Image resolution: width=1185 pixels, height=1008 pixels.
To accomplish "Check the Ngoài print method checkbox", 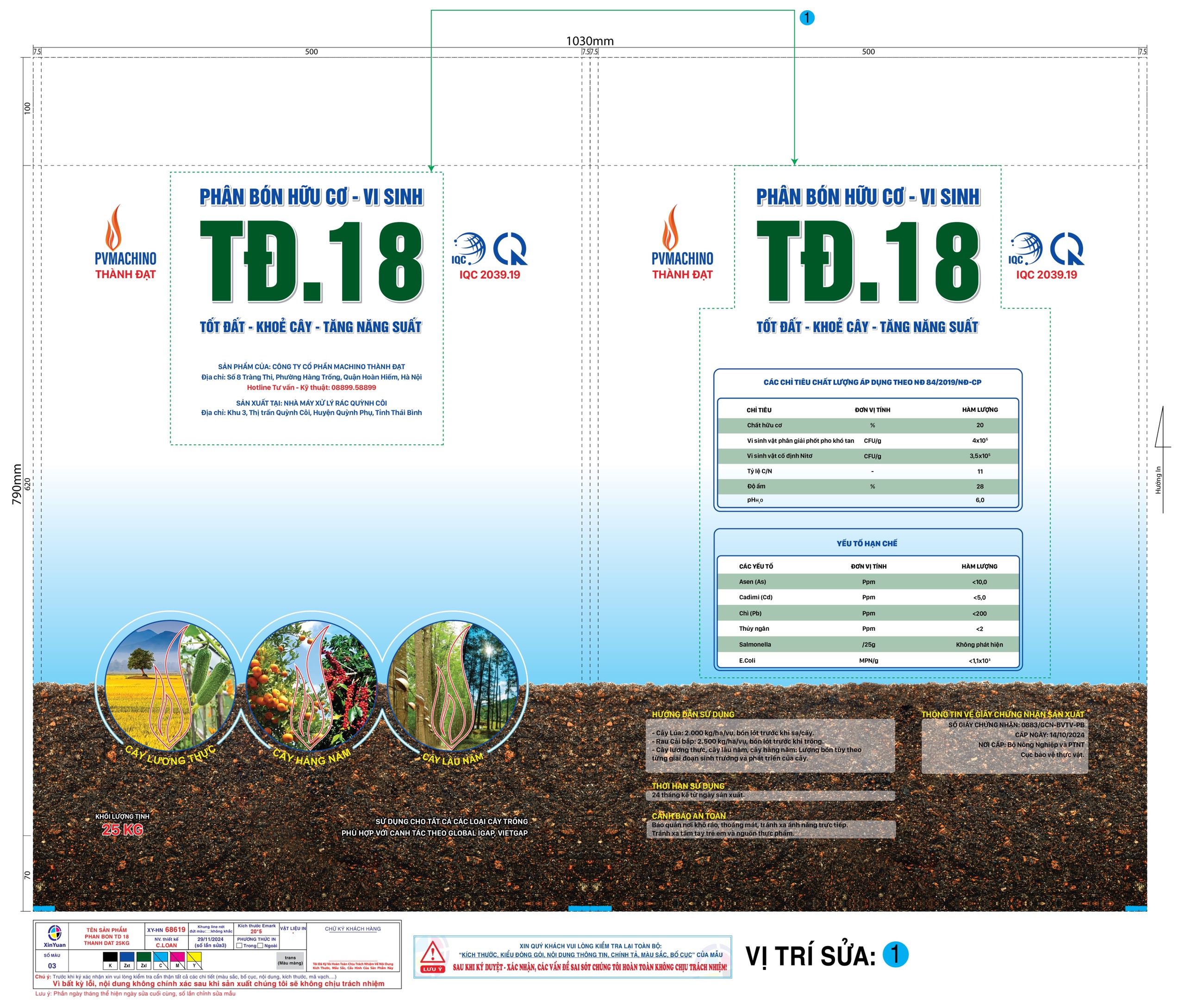I will 260,946.
